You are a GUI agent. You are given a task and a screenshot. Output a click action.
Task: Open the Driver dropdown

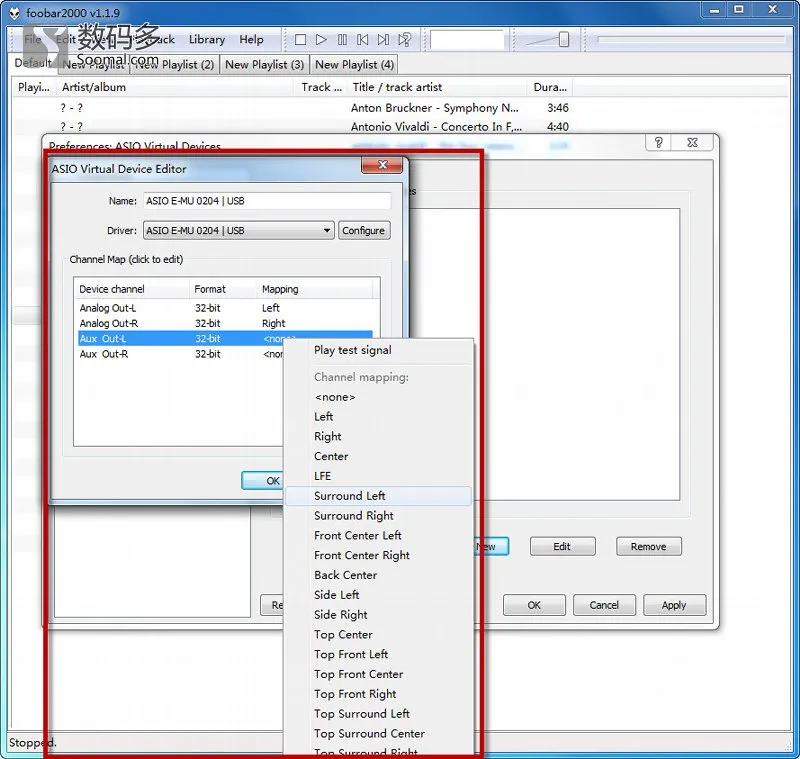(x=238, y=231)
